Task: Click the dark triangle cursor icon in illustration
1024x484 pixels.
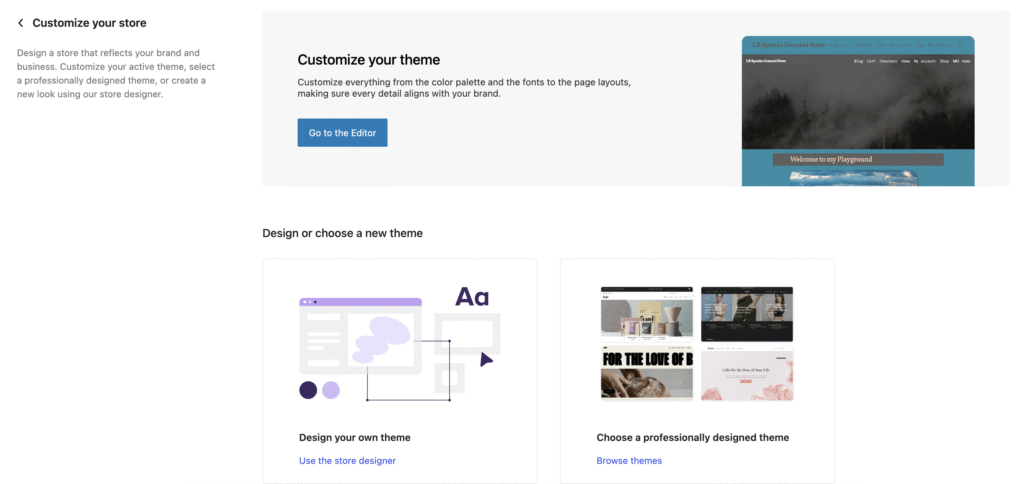Action: pos(486,359)
